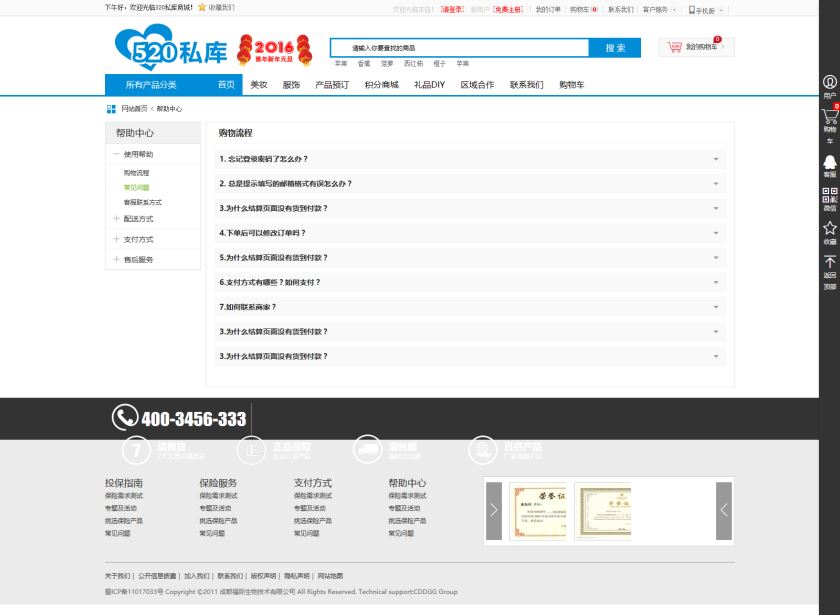This screenshot has width=840, height=615.
Task: Open the 积分商城 nav item
Action: pos(381,85)
